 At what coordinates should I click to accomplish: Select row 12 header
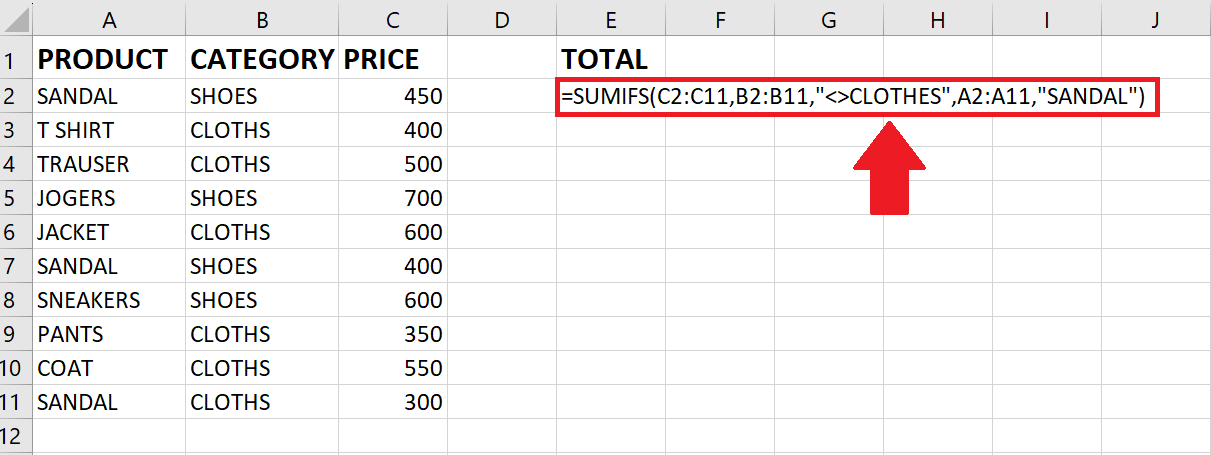click(16, 437)
